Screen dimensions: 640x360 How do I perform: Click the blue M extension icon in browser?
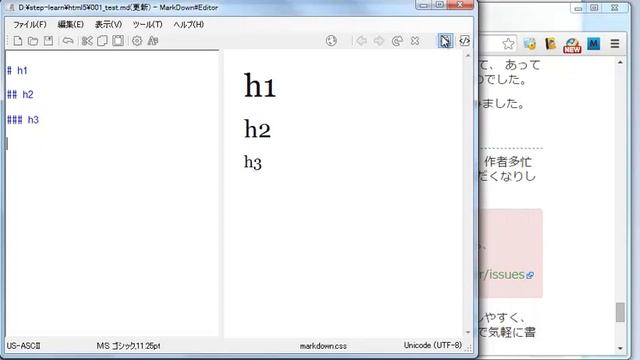click(593, 44)
